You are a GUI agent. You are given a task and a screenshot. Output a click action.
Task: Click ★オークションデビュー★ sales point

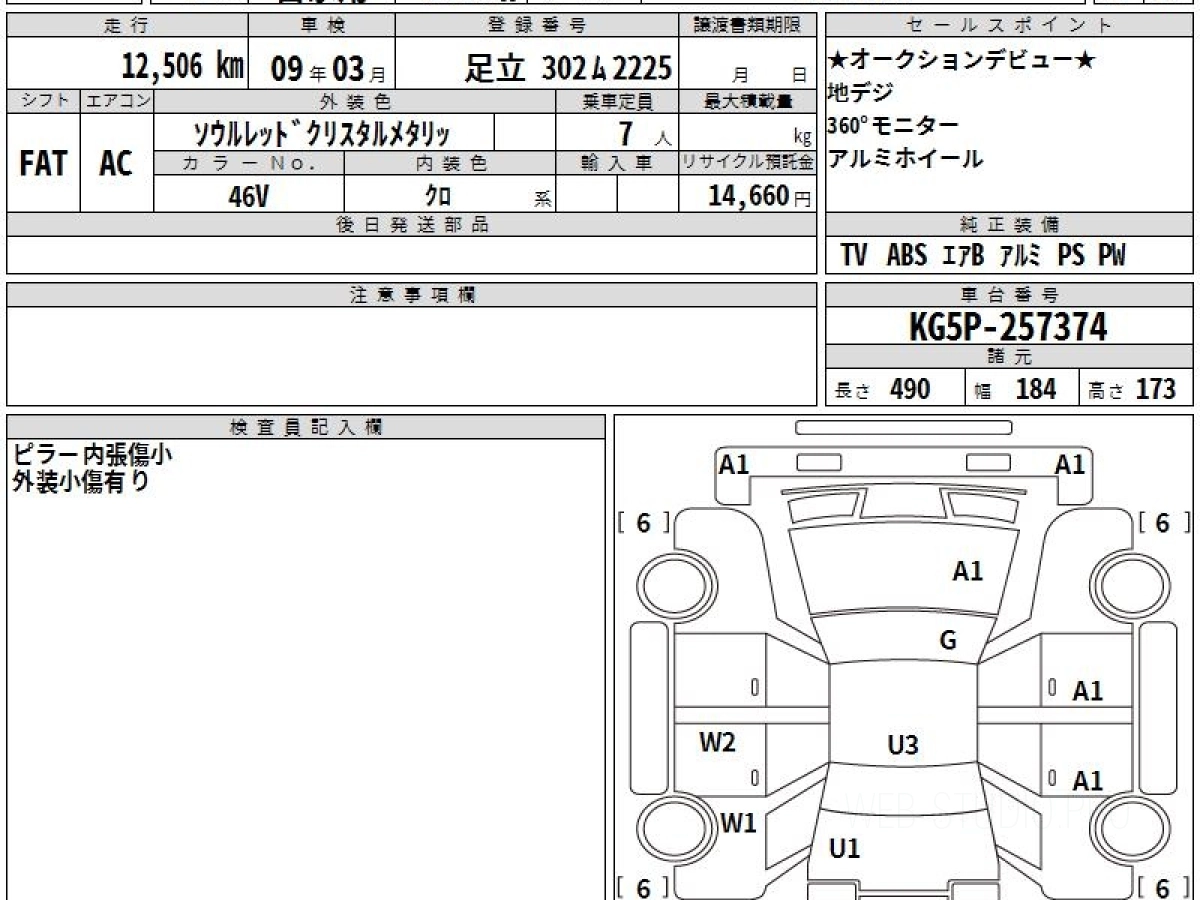click(962, 61)
